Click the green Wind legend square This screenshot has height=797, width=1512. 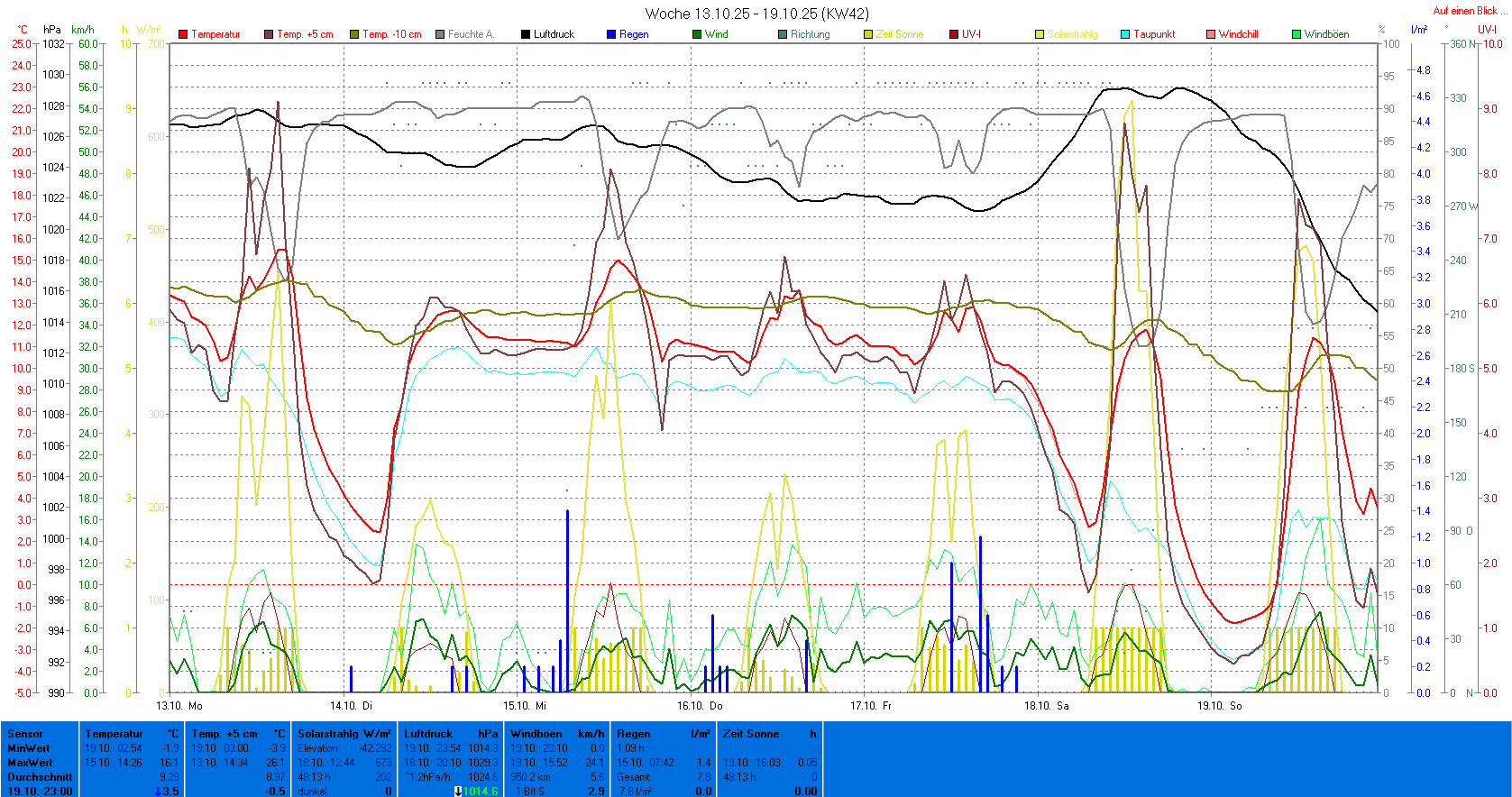point(697,34)
